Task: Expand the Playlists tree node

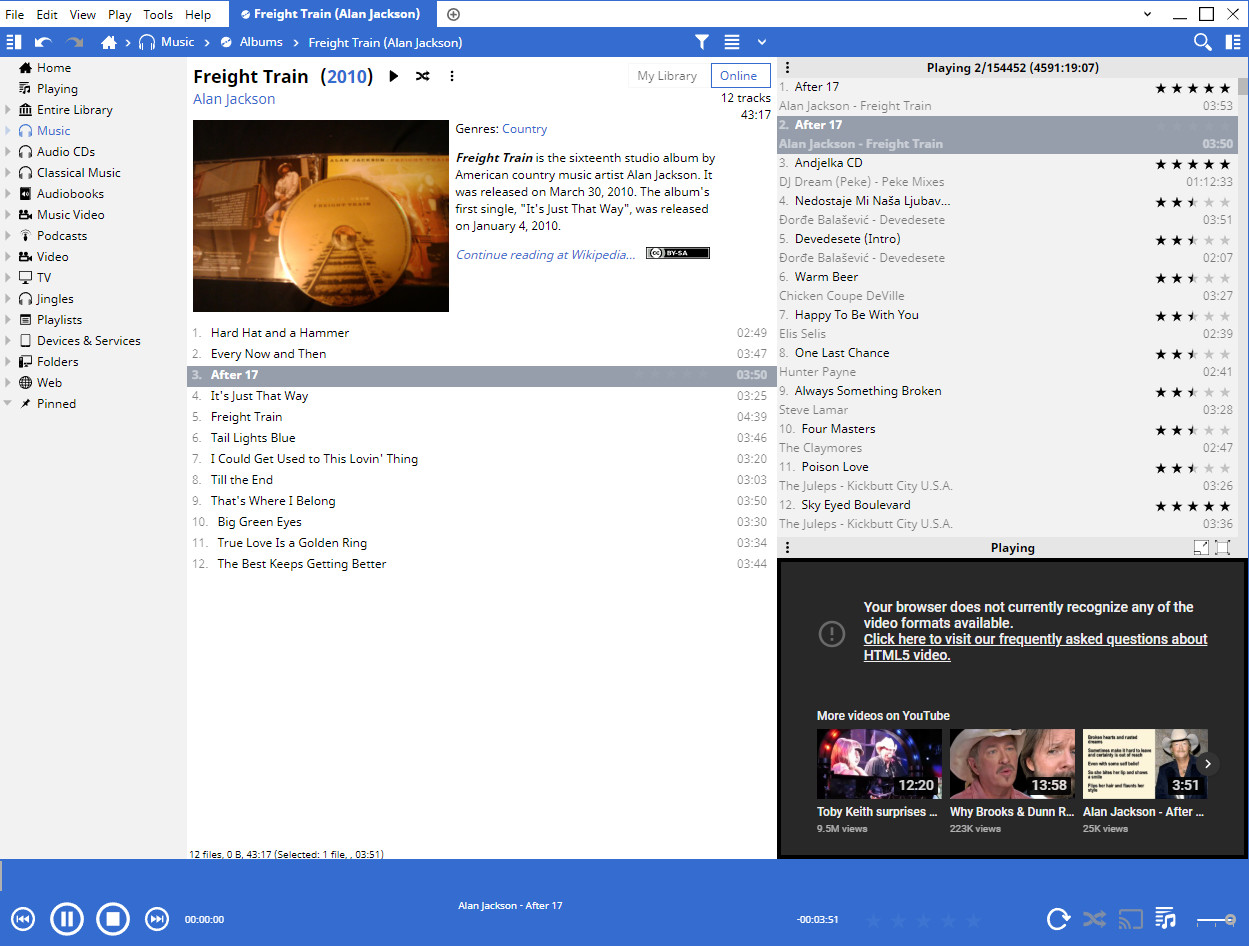Action: (x=9, y=320)
